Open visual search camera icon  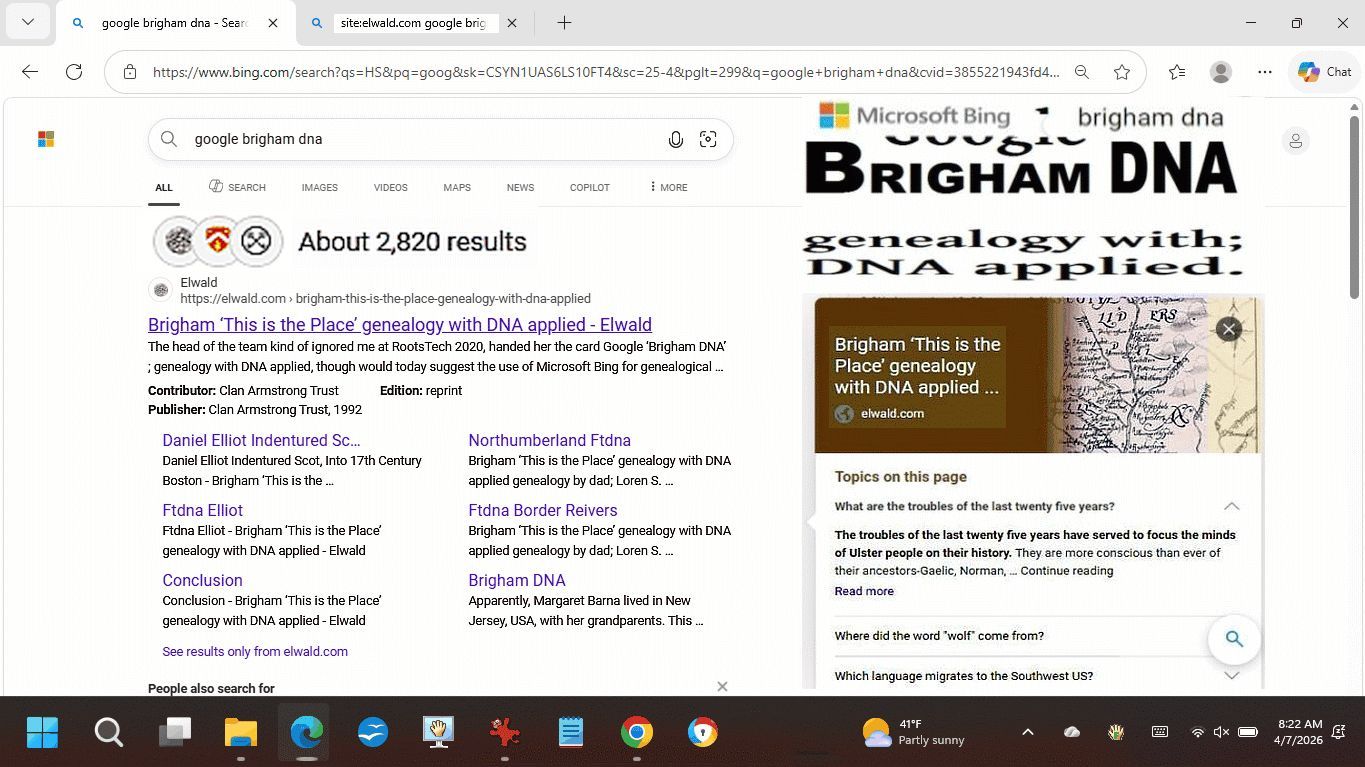[708, 140]
